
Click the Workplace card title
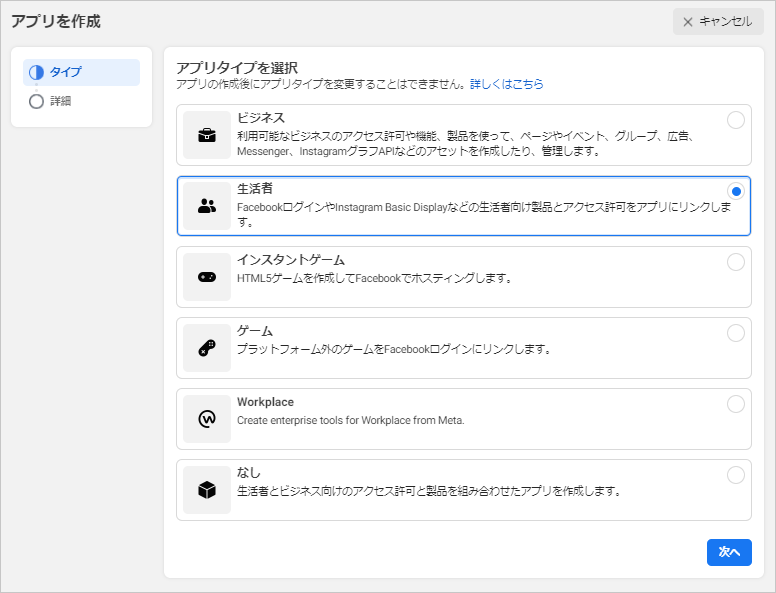[265, 402]
